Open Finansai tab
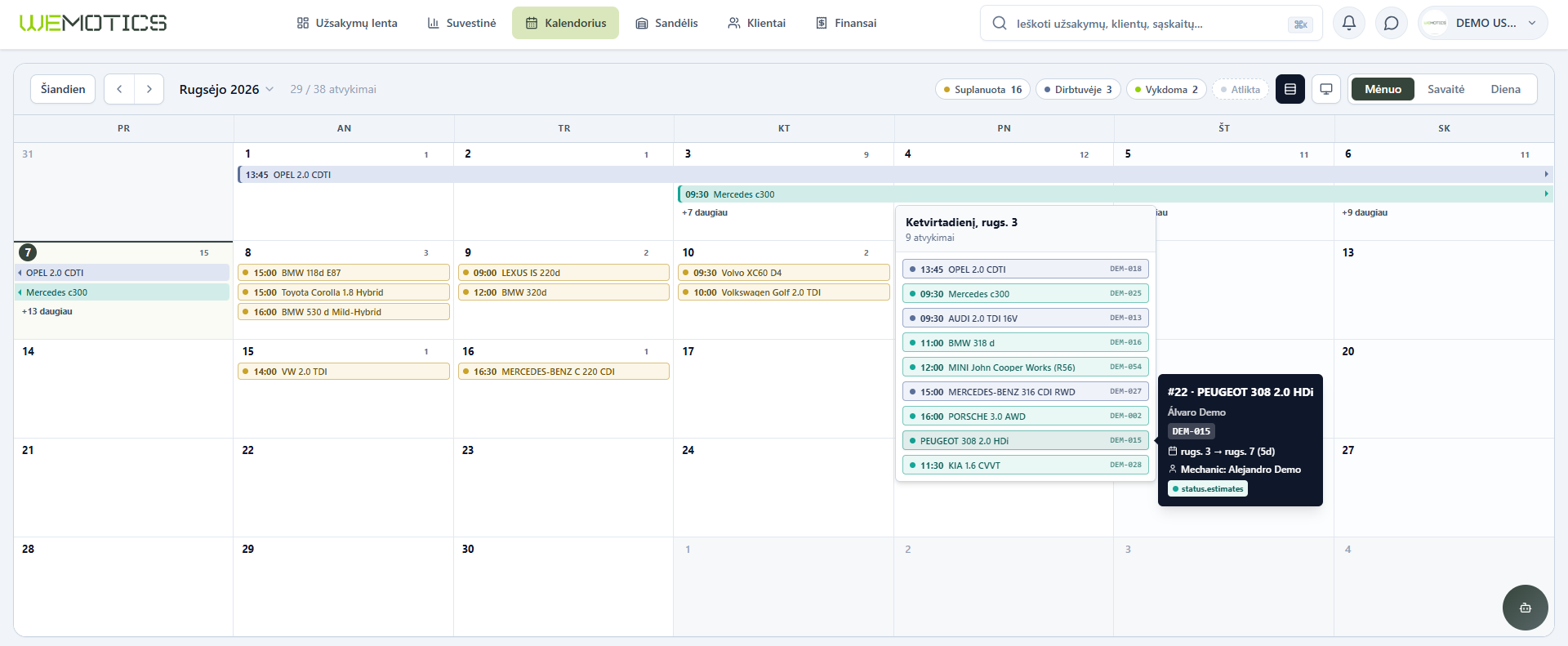 846,23
